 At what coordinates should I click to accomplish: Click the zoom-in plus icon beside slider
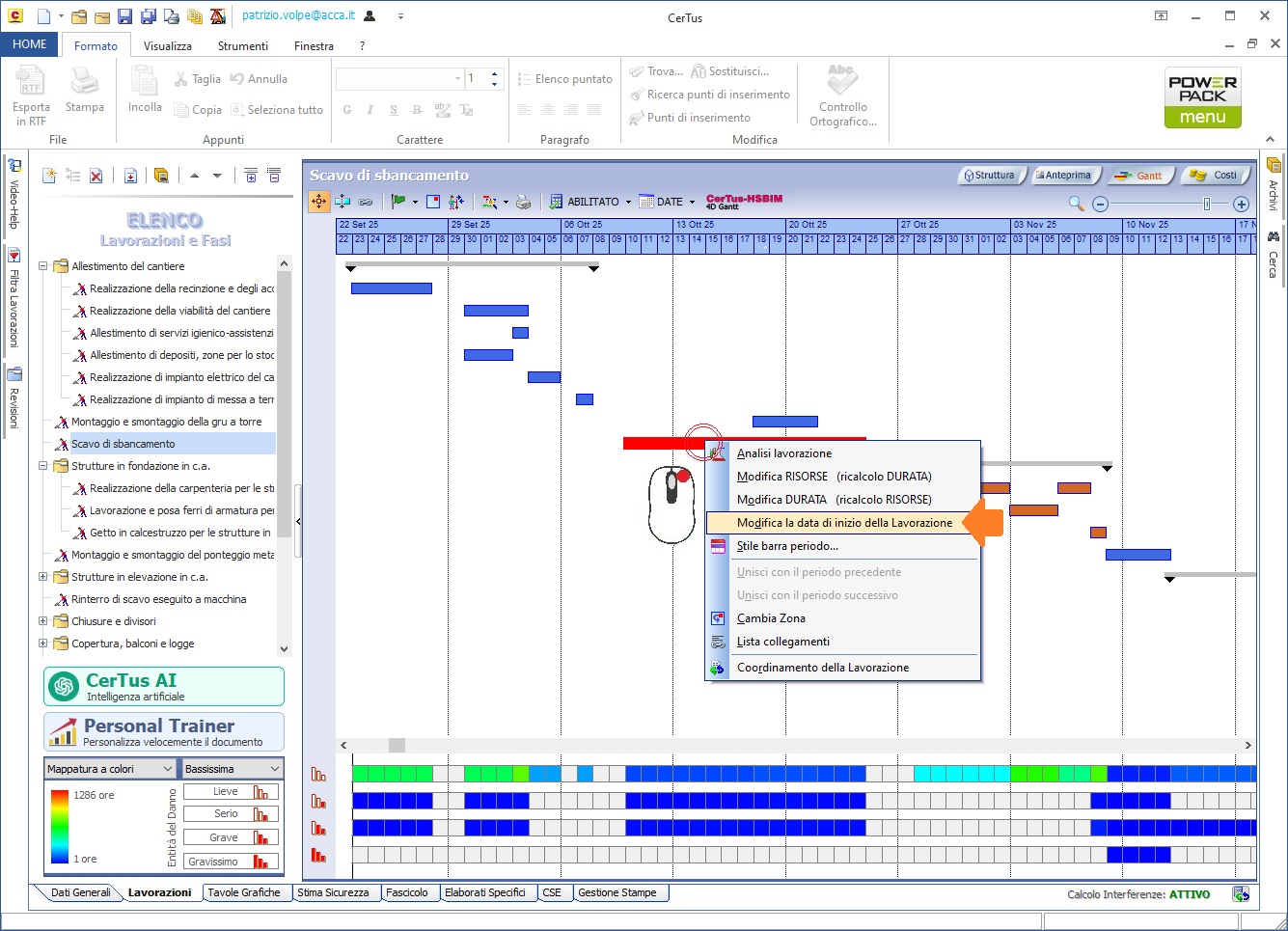(1242, 204)
